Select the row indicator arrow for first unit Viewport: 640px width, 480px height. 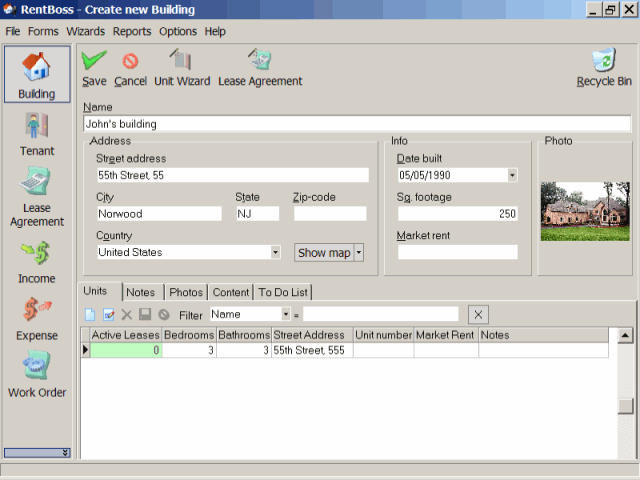click(x=85, y=350)
